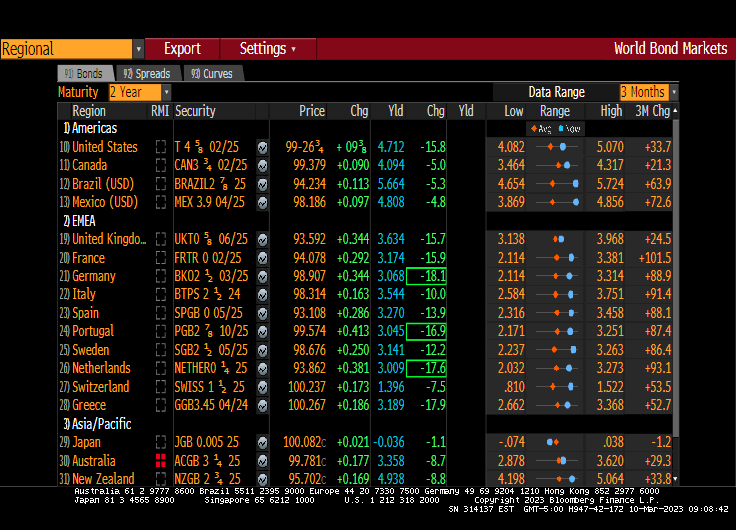This screenshot has width=736, height=530.
Task: Click the chart icon next to CAN3 security
Action: (x=262, y=165)
